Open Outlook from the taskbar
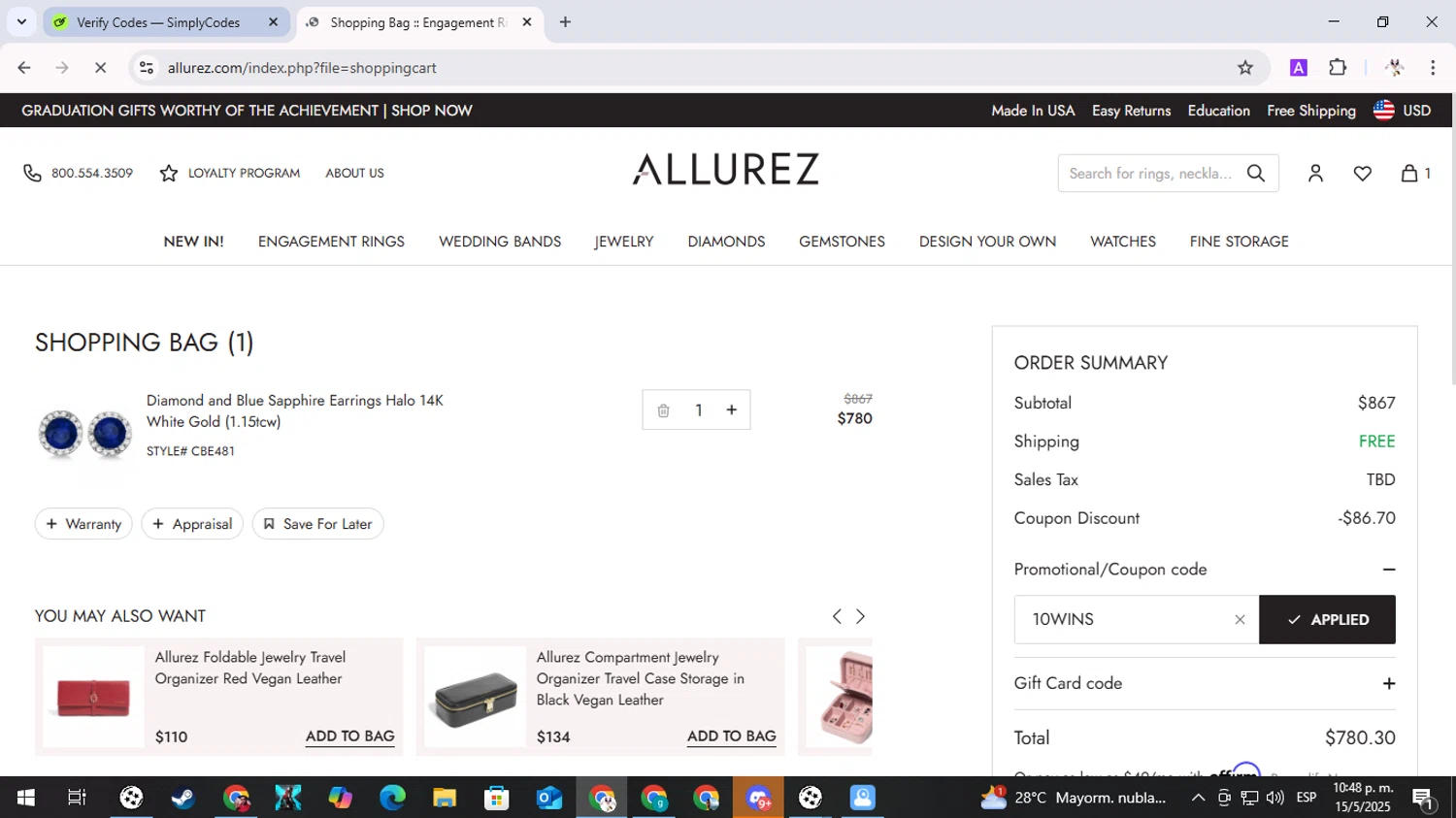Viewport: 1456px width, 818px height. click(549, 798)
